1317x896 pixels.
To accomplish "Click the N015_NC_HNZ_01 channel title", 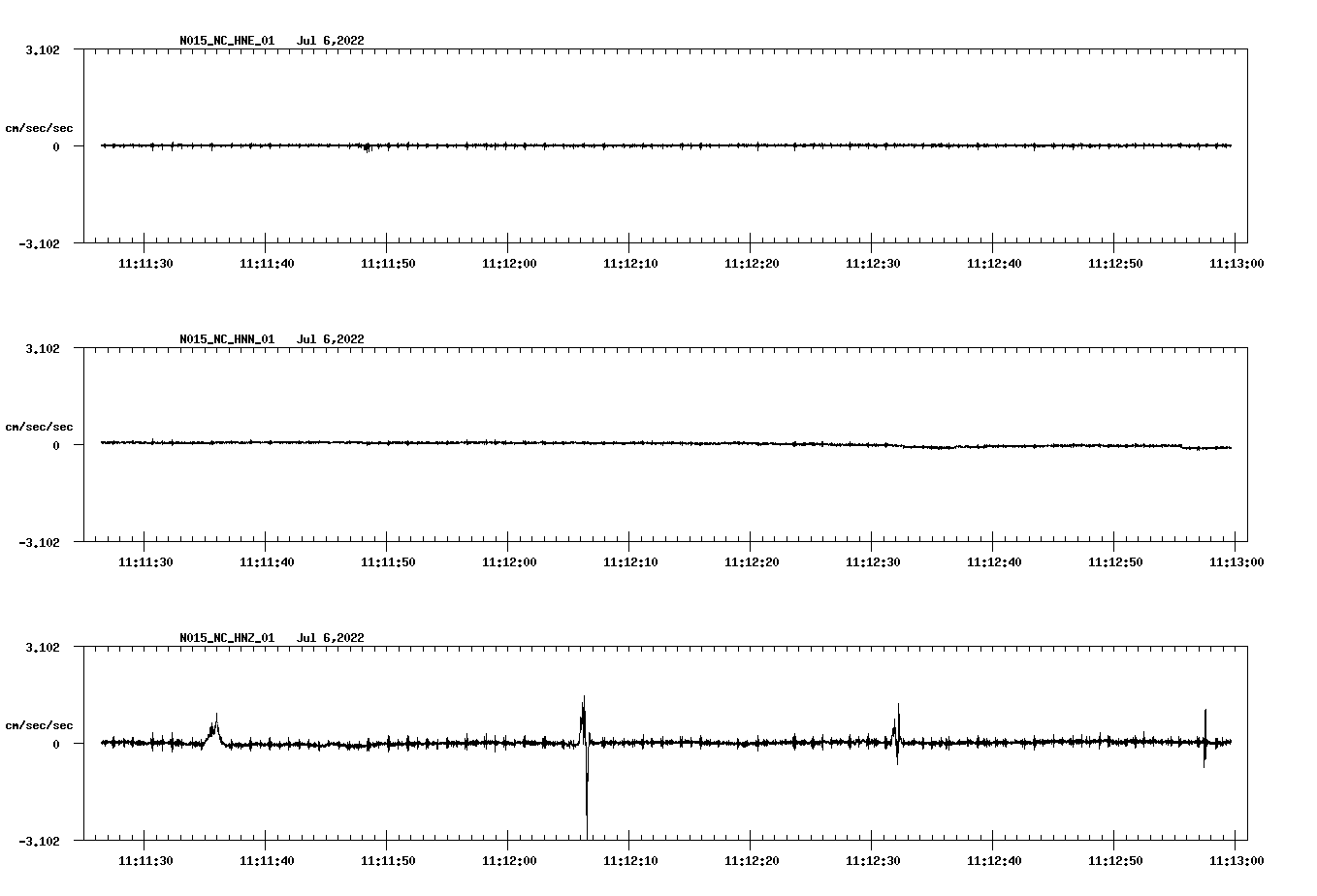I will [227, 638].
